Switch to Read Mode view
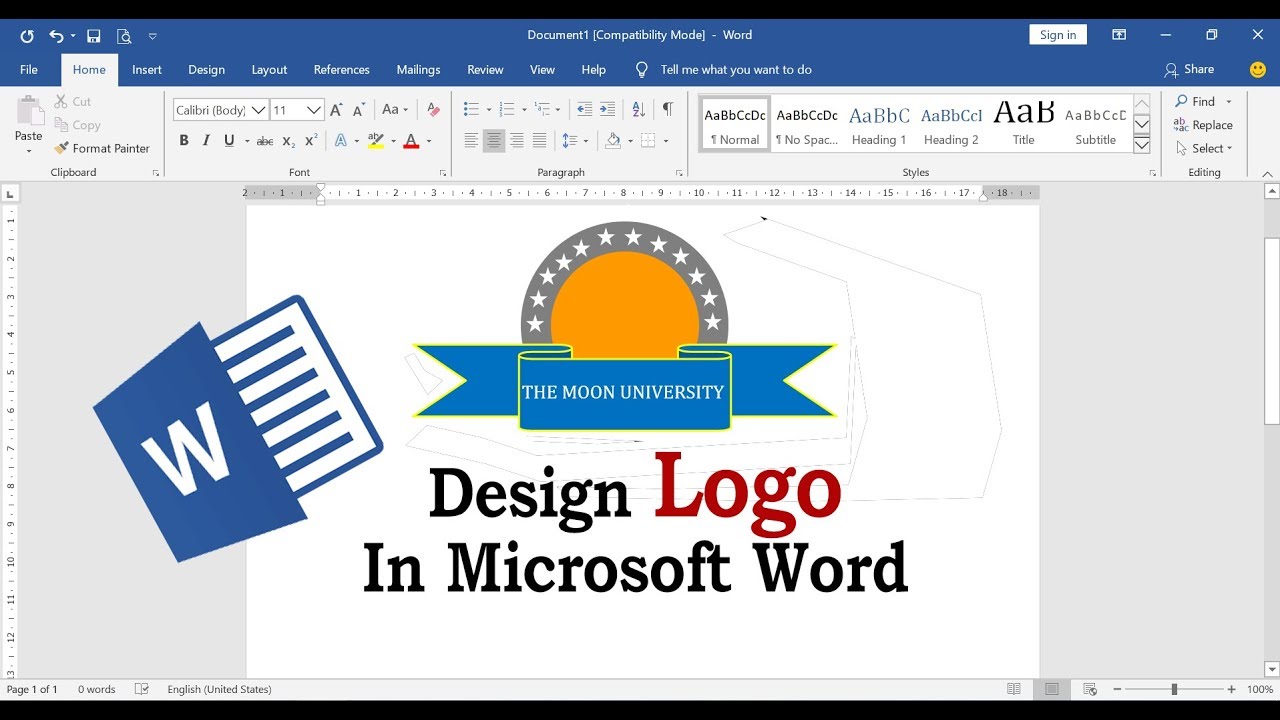1280x720 pixels. [x=1014, y=689]
